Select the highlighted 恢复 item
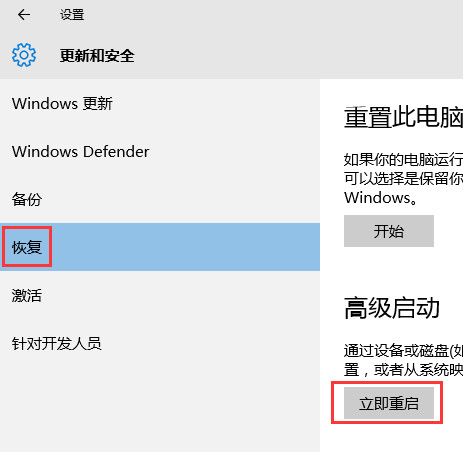 pyautogui.click(x=160, y=247)
